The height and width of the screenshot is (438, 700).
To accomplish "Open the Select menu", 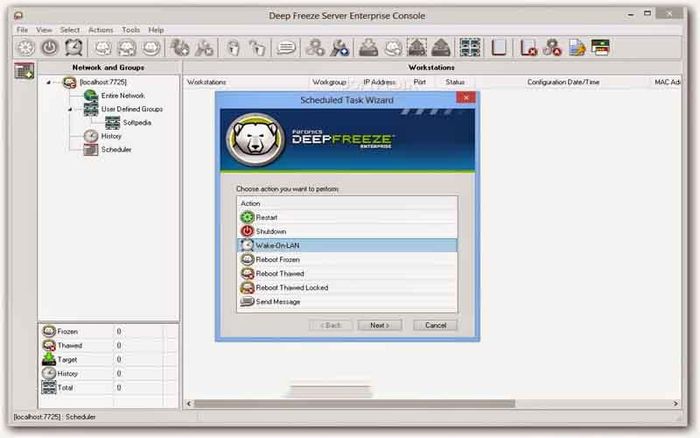I will click(x=70, y=30).
